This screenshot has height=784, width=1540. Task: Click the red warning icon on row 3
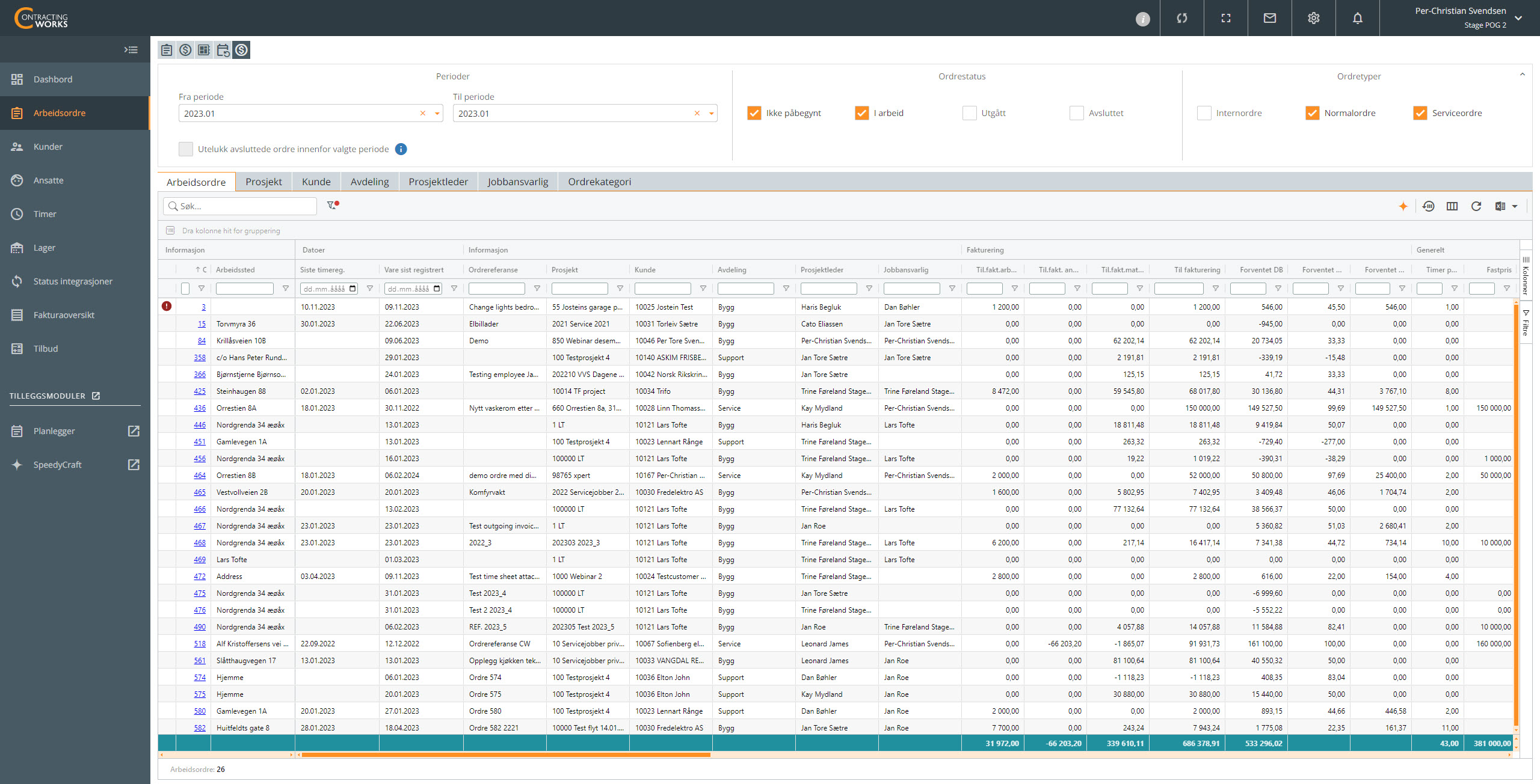click(167, 306)
